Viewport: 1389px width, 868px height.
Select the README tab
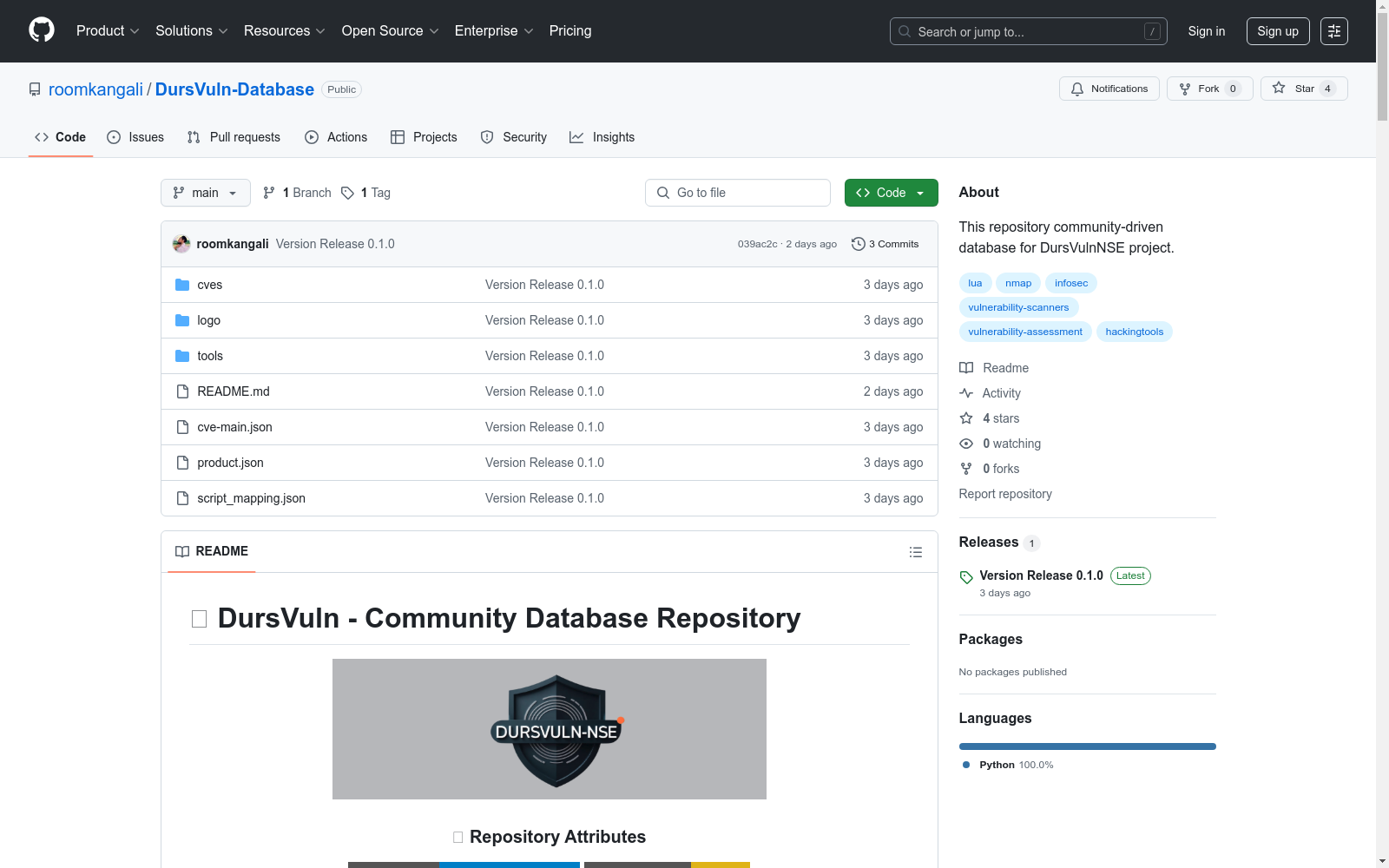tap(212, 551)
